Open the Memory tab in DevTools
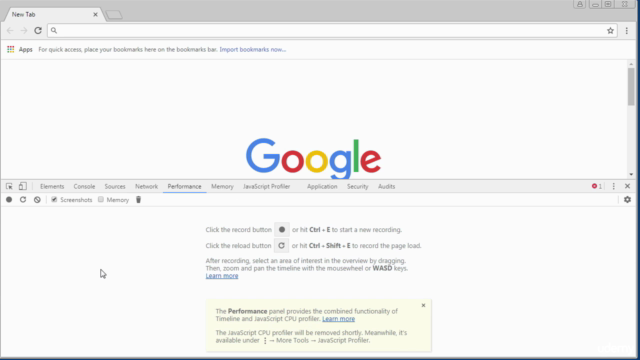Screen dimensions: 640x360 tap(222, 187)
